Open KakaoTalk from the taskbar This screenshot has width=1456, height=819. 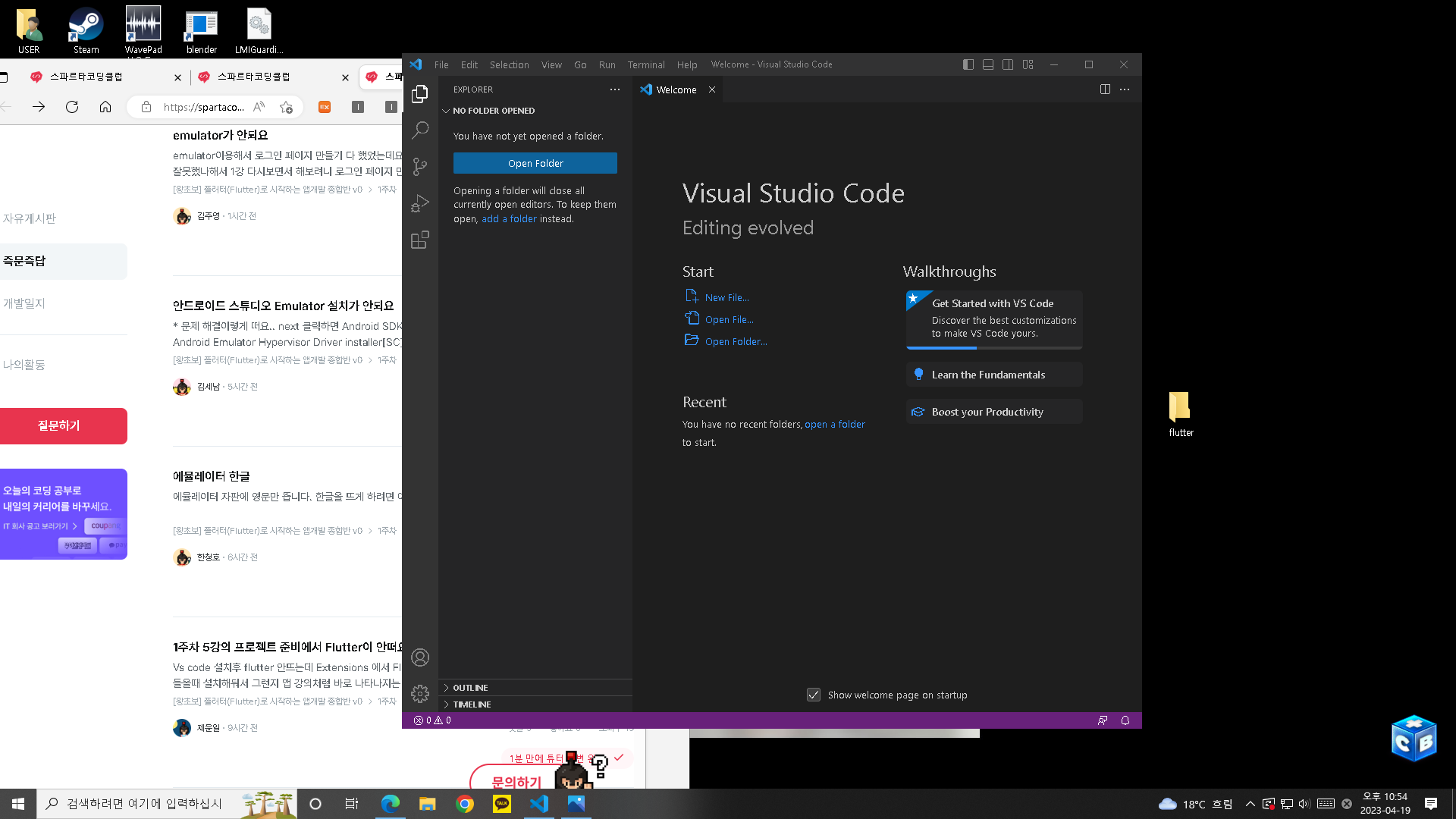(502, 804)
